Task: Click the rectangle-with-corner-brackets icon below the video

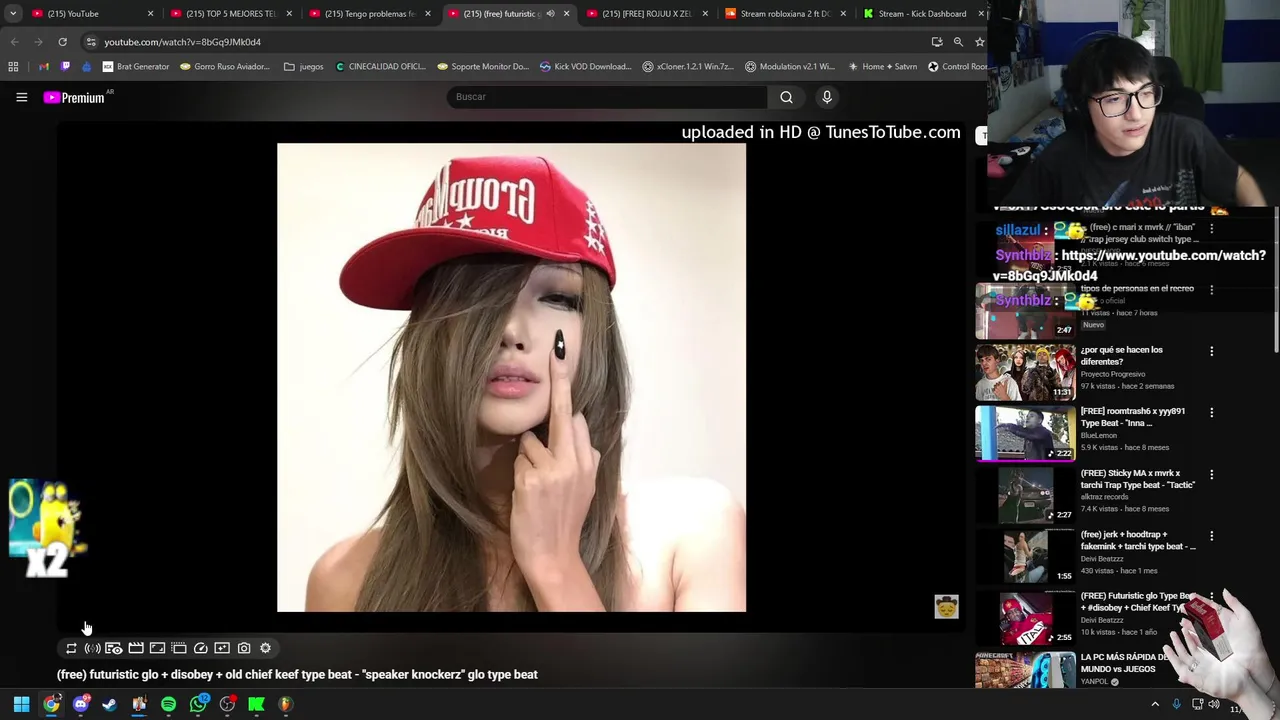Action: point(157,648)
